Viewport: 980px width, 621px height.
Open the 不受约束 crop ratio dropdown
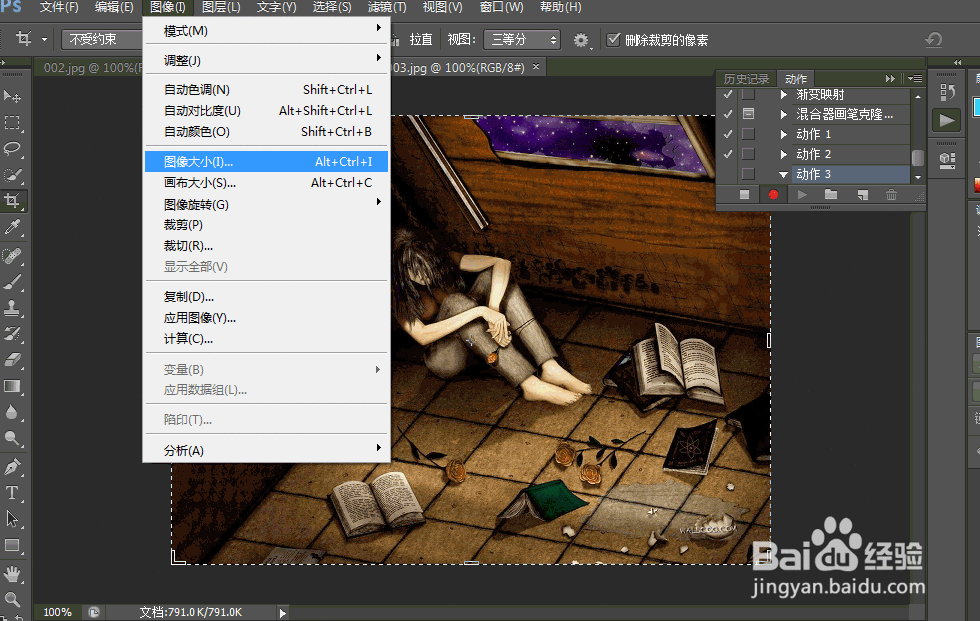[x=102, y=39]
